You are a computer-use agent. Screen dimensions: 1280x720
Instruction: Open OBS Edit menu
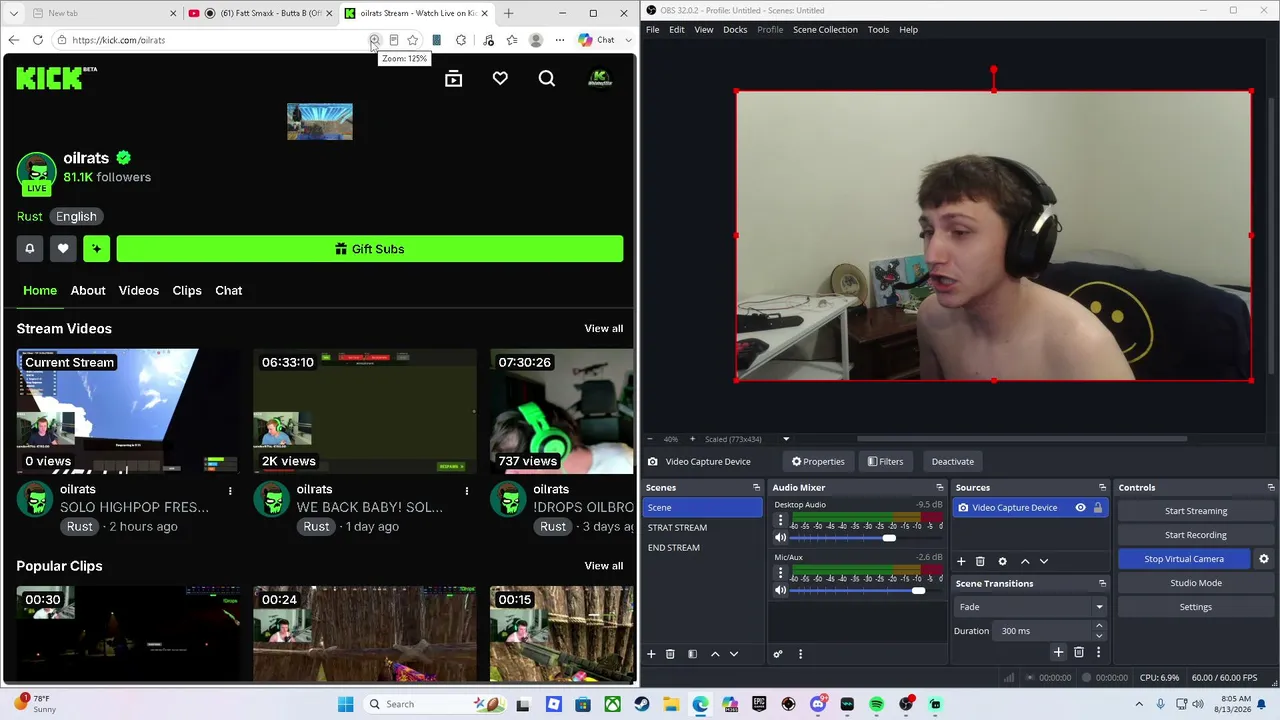coord(677,30)
